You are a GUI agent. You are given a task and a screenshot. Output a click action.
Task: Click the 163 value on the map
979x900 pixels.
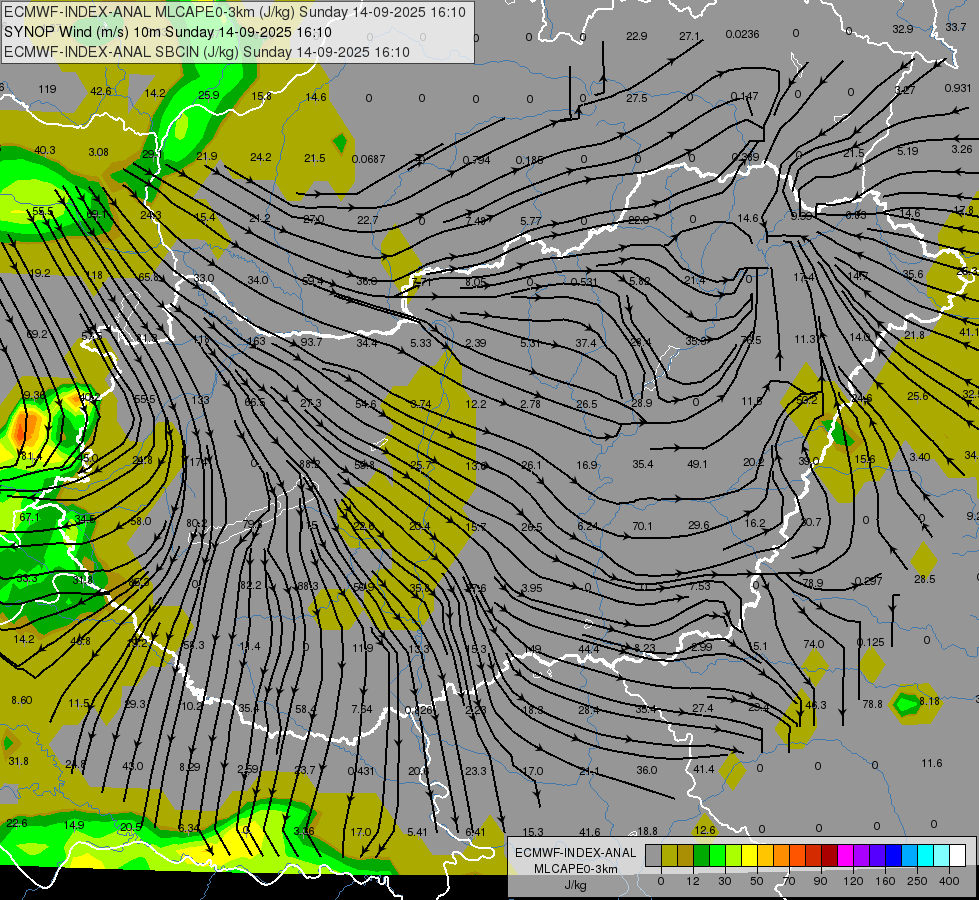[x=256, y=341]
